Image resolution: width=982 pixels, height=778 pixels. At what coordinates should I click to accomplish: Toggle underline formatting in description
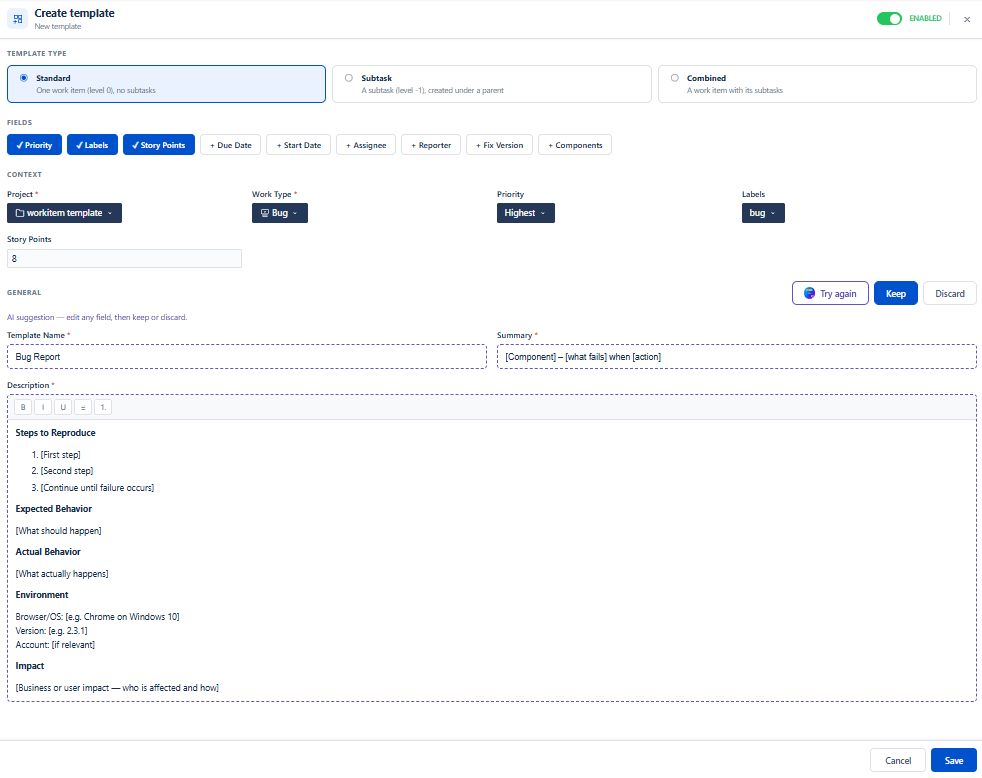(63, 407)
